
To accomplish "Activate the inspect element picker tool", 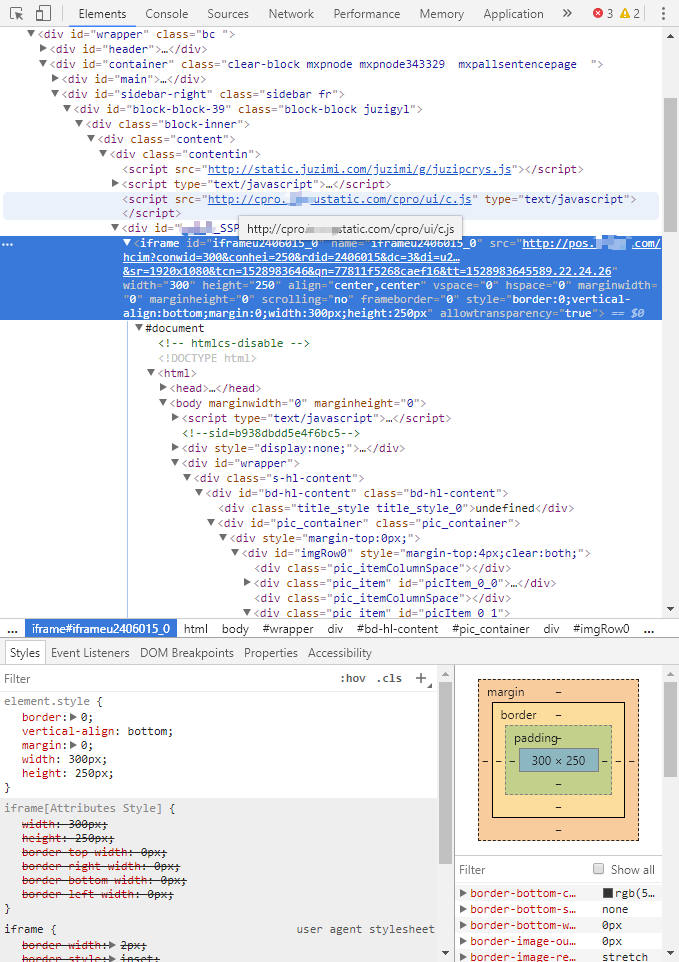I will tap(16, 14).
